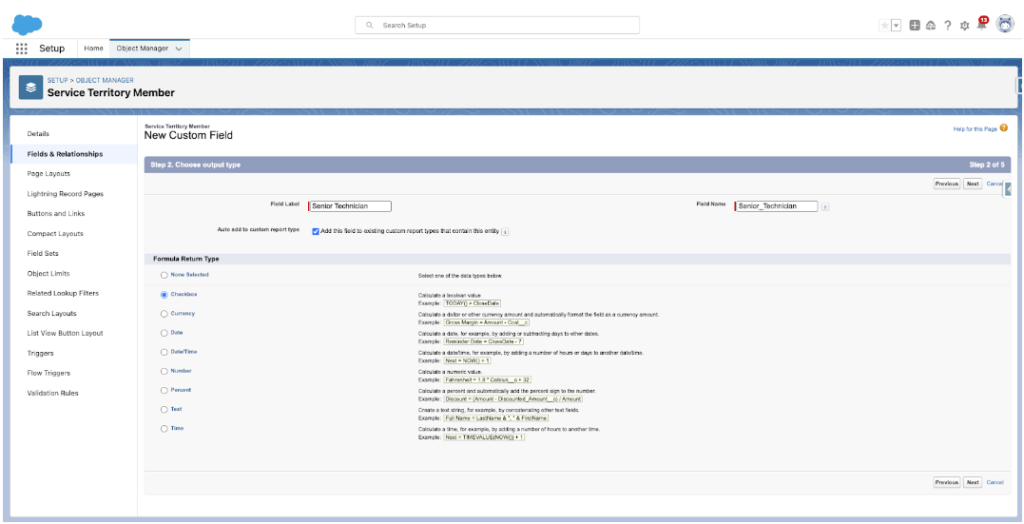This screenshot has height=524, width=1024.
Task: Click the SETUP breadcrumb link
Action: (x=57, y=80)
